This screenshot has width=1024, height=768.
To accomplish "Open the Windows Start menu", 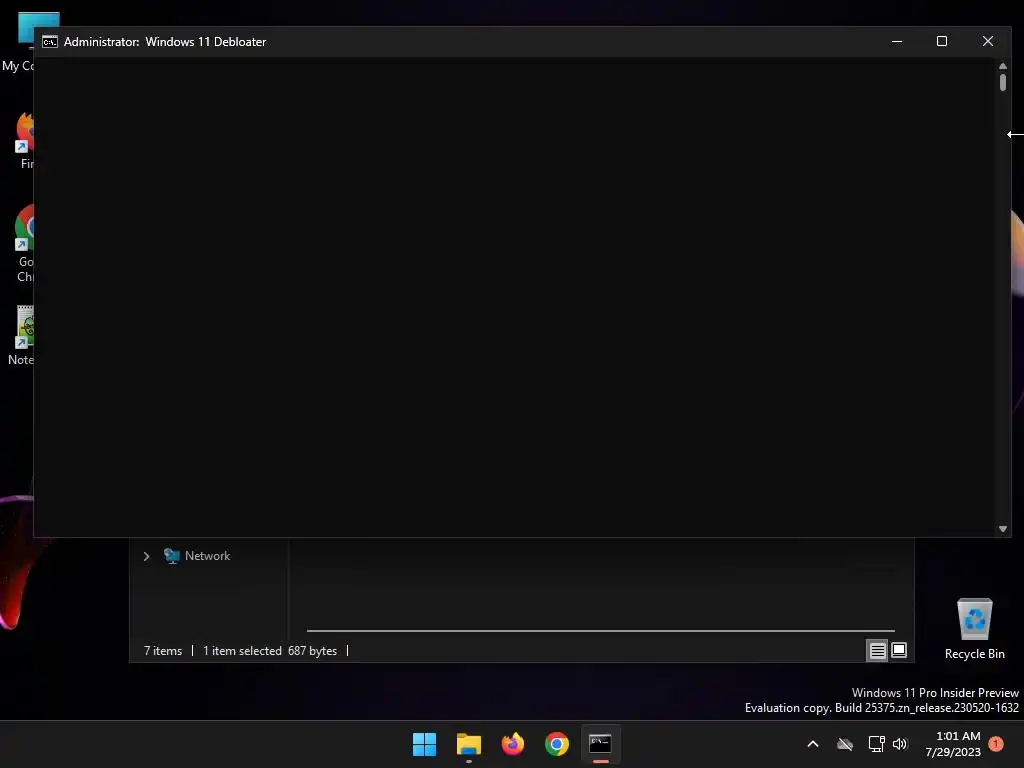I will 424,744.
